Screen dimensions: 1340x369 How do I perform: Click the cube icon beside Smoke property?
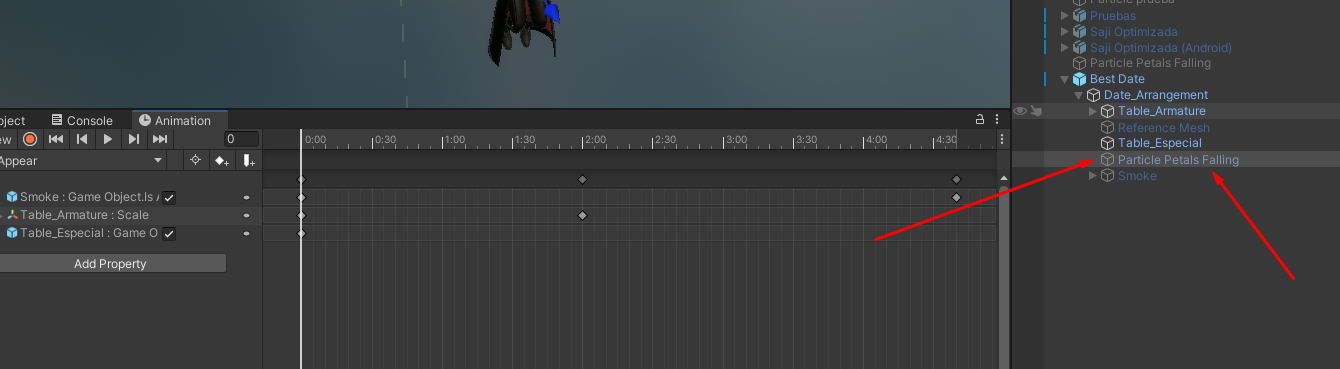coord(12,197)
